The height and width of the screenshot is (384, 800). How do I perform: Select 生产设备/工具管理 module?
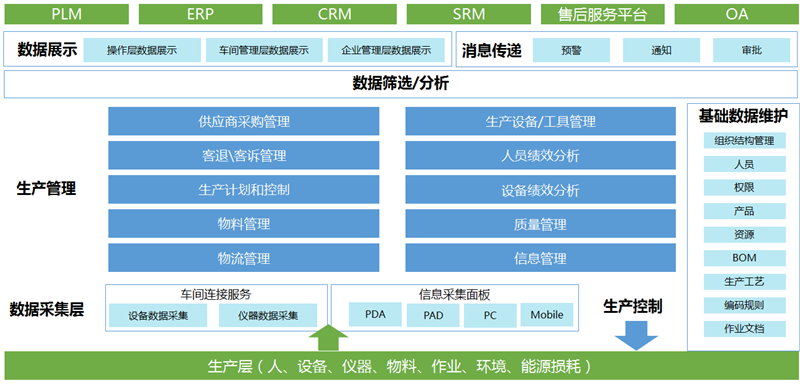[x=540, y=121]
